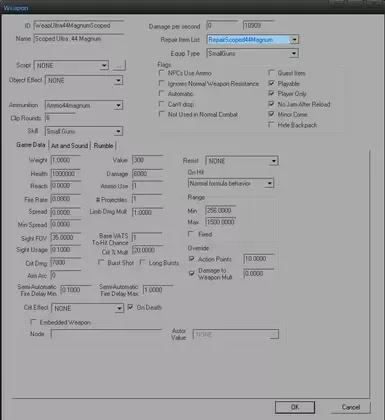Click the Clip Rounds field
This screenshot has height=420, width=385.
point(60,118)
